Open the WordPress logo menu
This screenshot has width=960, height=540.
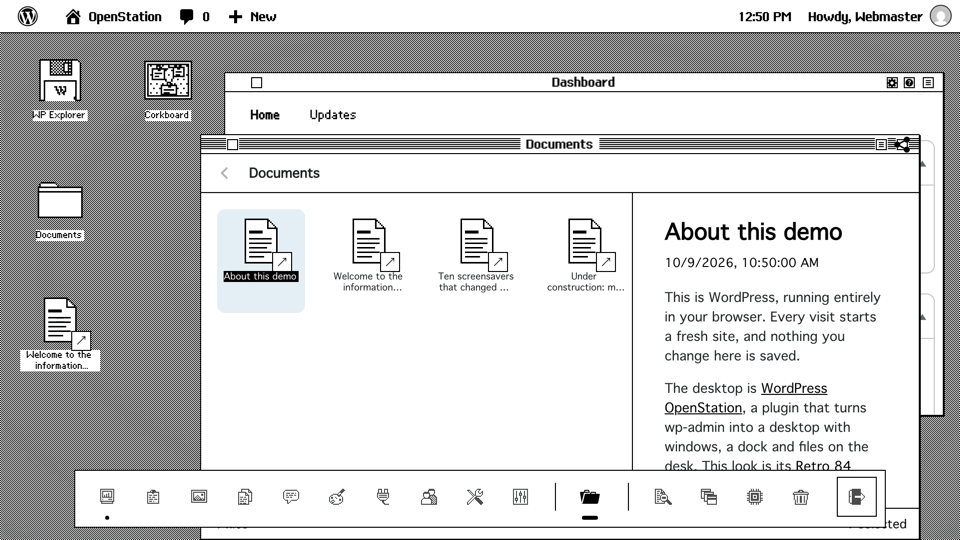point(28,17)
